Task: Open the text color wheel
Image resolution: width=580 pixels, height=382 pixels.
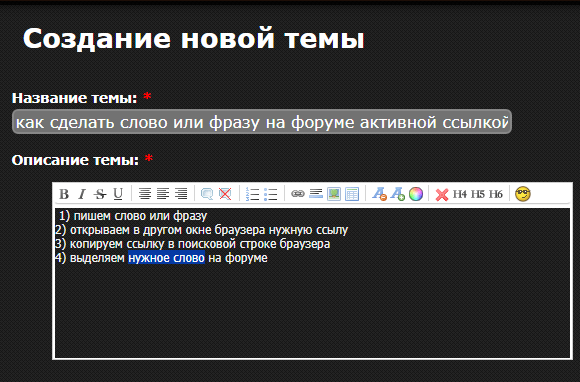Action: [416, 194]
